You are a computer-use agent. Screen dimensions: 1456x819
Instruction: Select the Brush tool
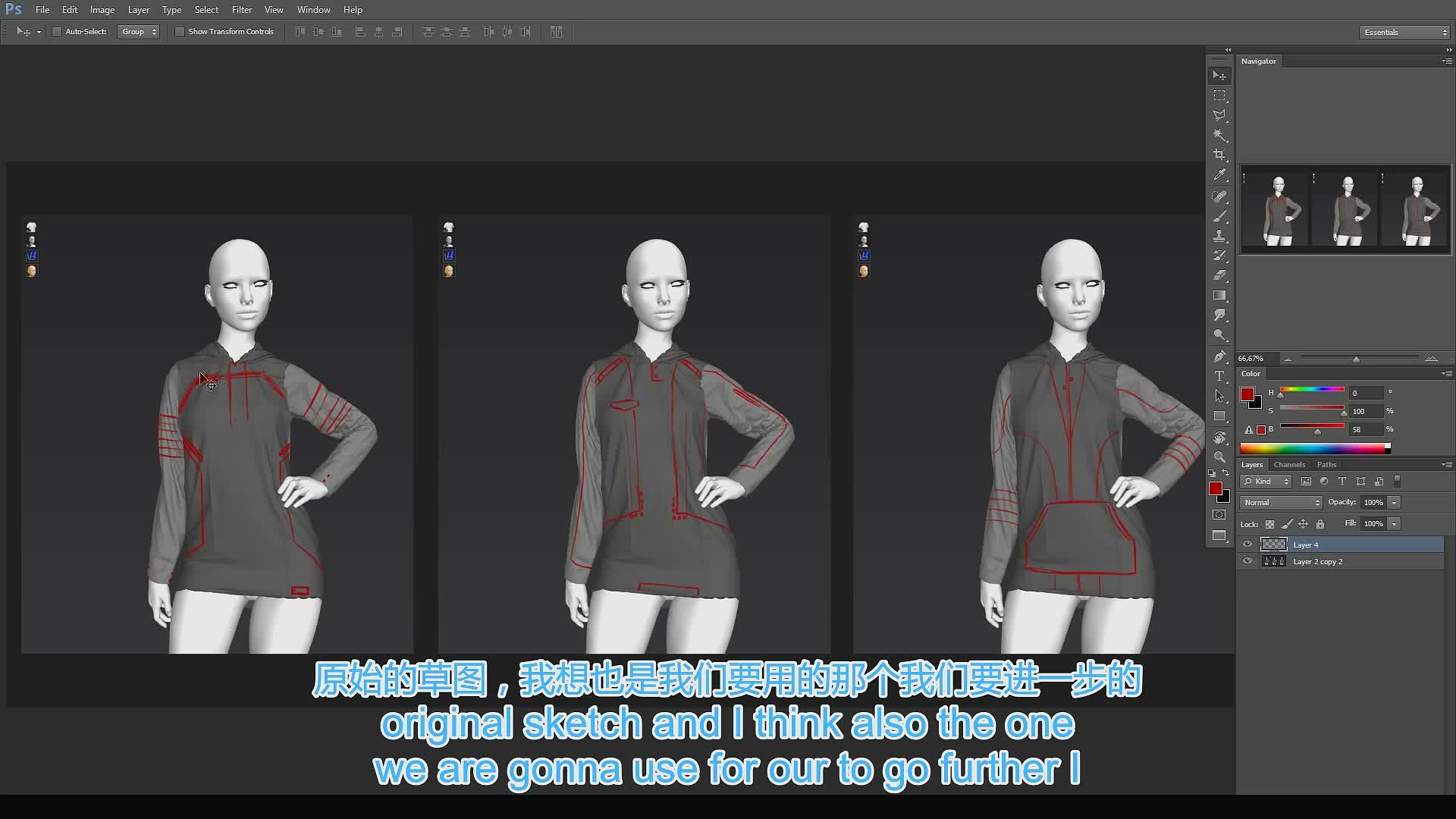click(1219, 216)
